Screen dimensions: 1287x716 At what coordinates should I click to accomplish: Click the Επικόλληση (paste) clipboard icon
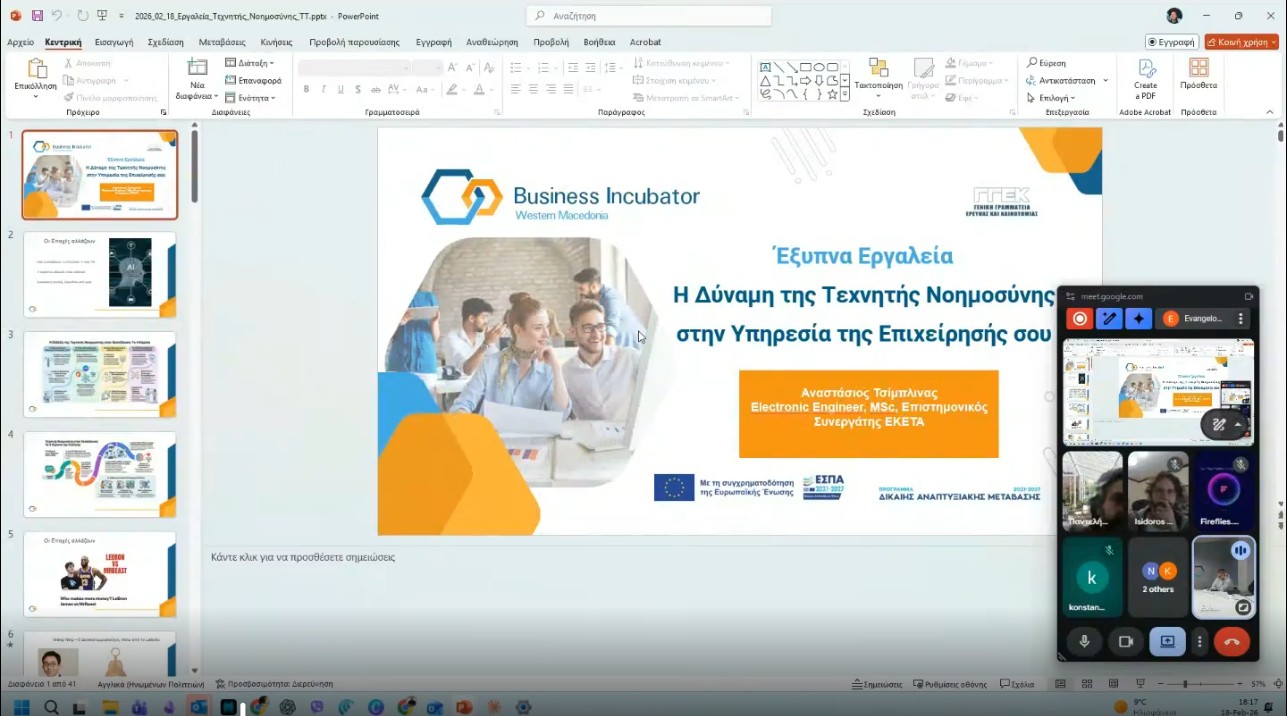click(36, 69)
